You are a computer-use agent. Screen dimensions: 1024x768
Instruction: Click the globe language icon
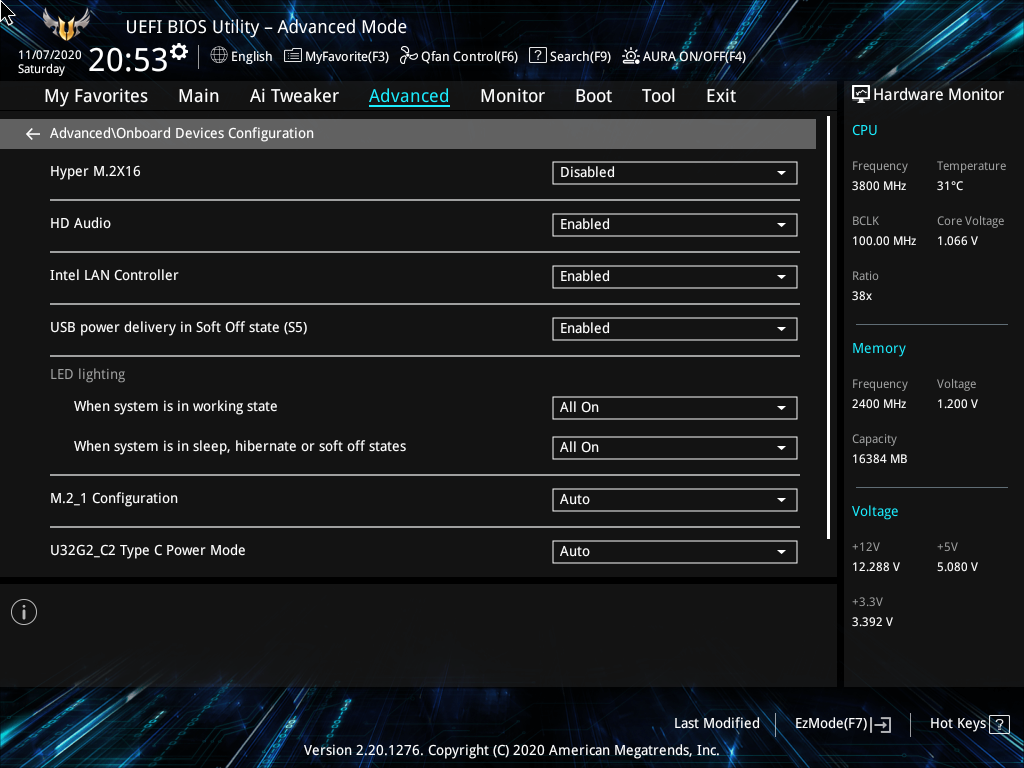[x=219, y=56]
